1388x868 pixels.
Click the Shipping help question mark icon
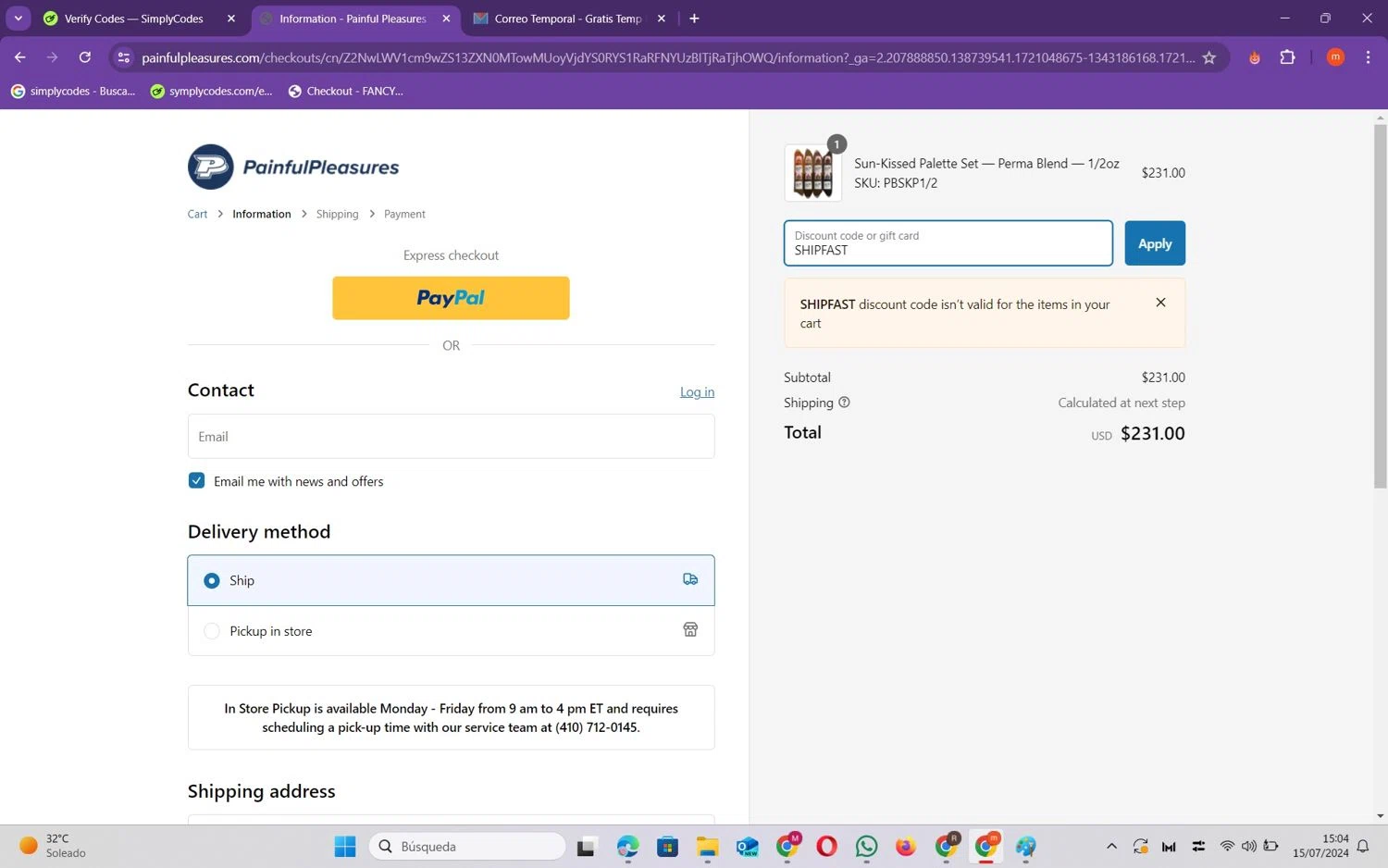[844, 403]
